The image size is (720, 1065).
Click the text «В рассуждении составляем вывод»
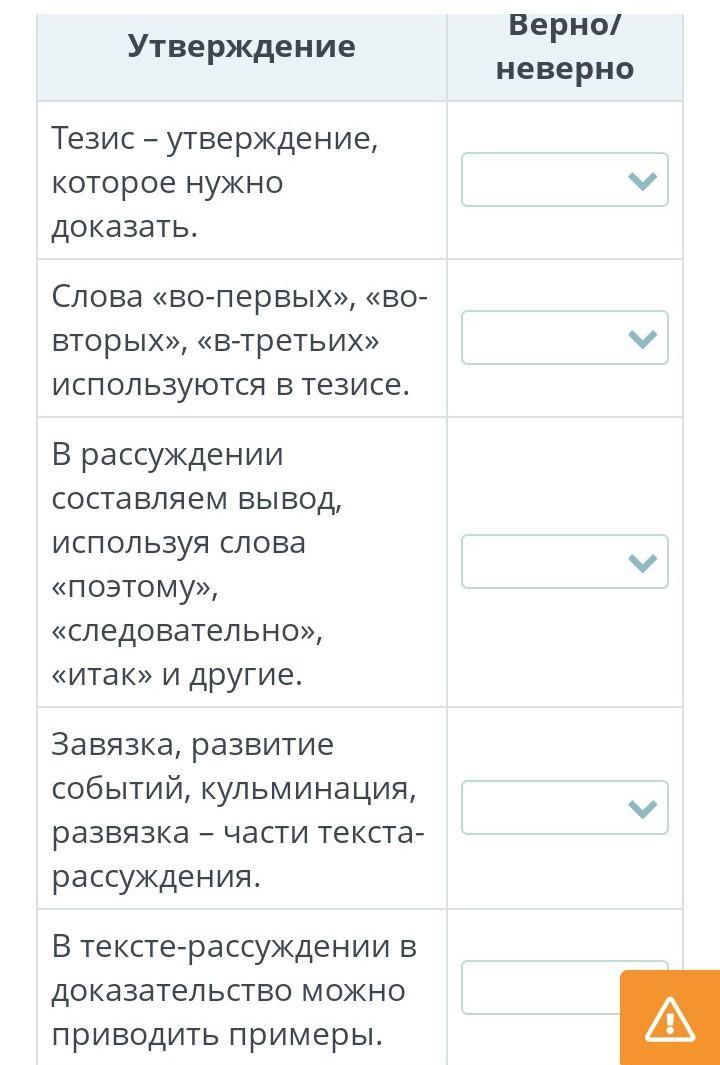[x=197, y=476]
